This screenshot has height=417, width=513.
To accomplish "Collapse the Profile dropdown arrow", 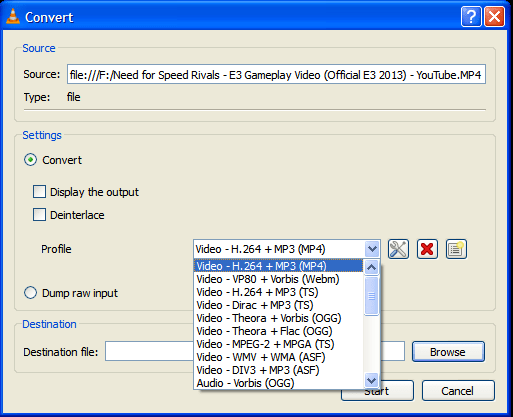I will pyautogui.click(x=372, y=249).
